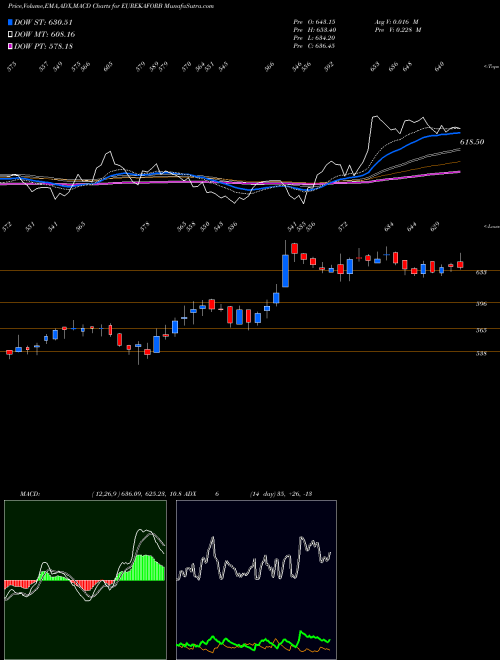Click the 596 price level label
Screen dimensions: 500x660
pyautogui.click(x=481, y=303)
